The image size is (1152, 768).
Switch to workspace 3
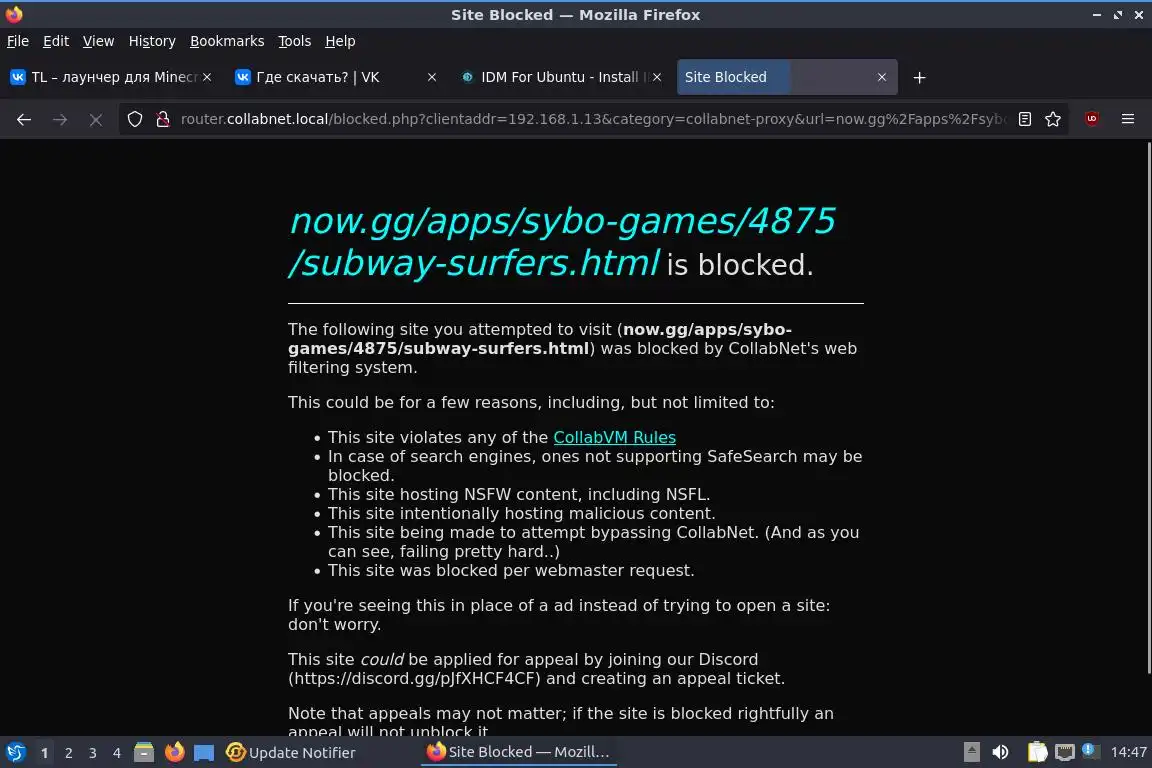(x=93, y=753)
